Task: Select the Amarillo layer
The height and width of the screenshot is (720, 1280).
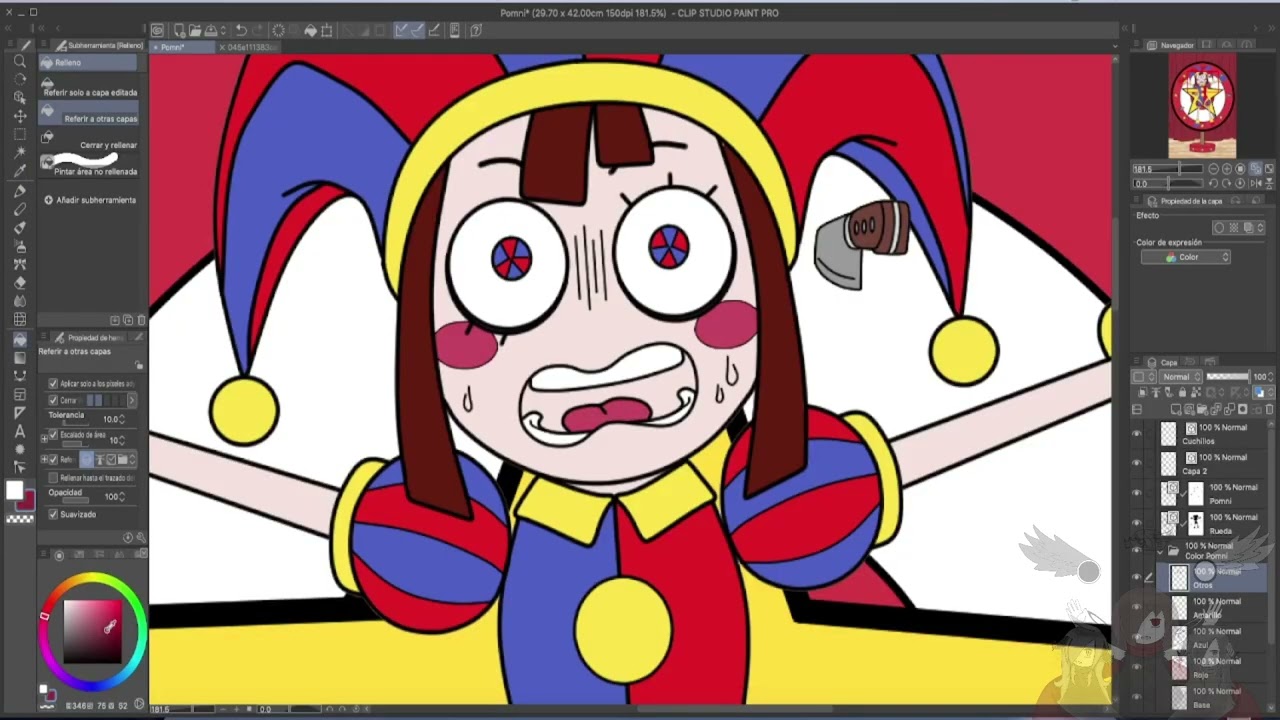Action: coord(1213,607)
